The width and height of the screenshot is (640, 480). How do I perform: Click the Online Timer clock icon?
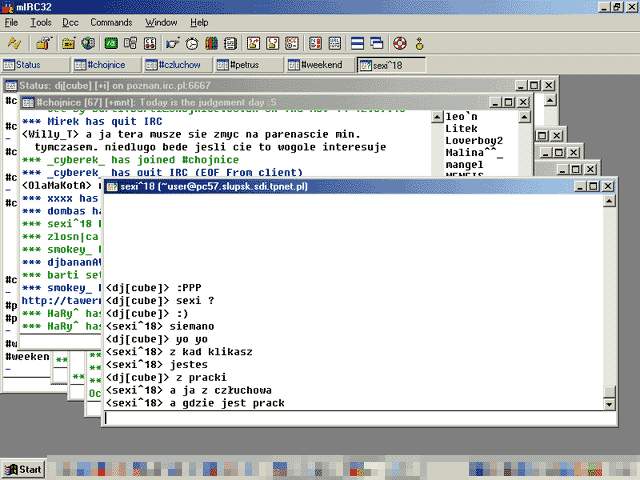pos(192,43)
